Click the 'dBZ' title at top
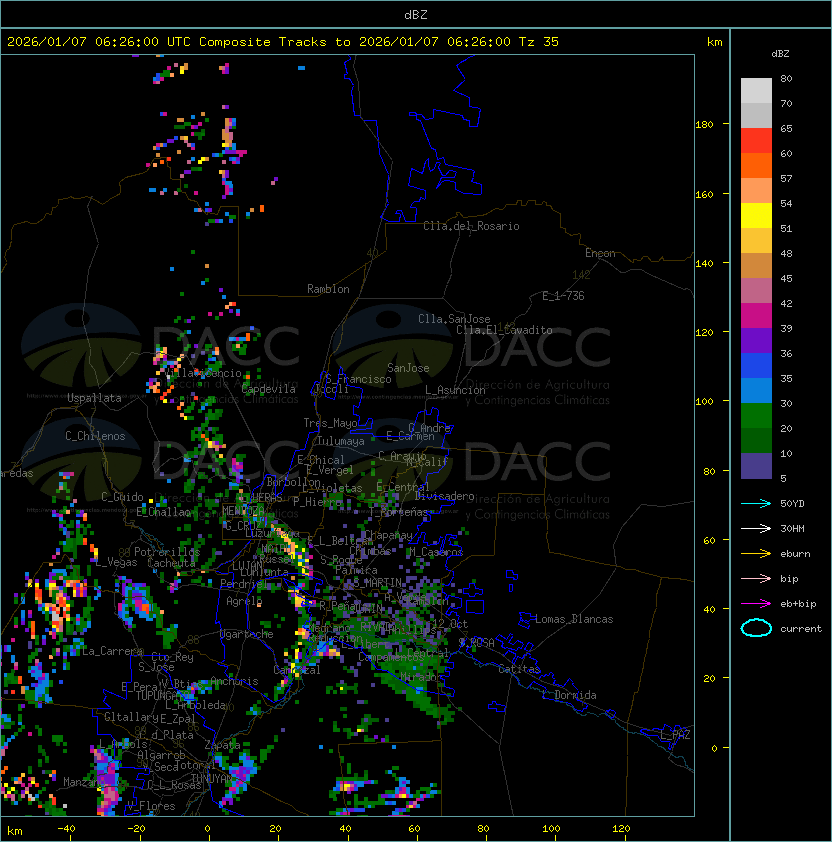The height and width of the screenshot is (842, 832). pos(416,15)
